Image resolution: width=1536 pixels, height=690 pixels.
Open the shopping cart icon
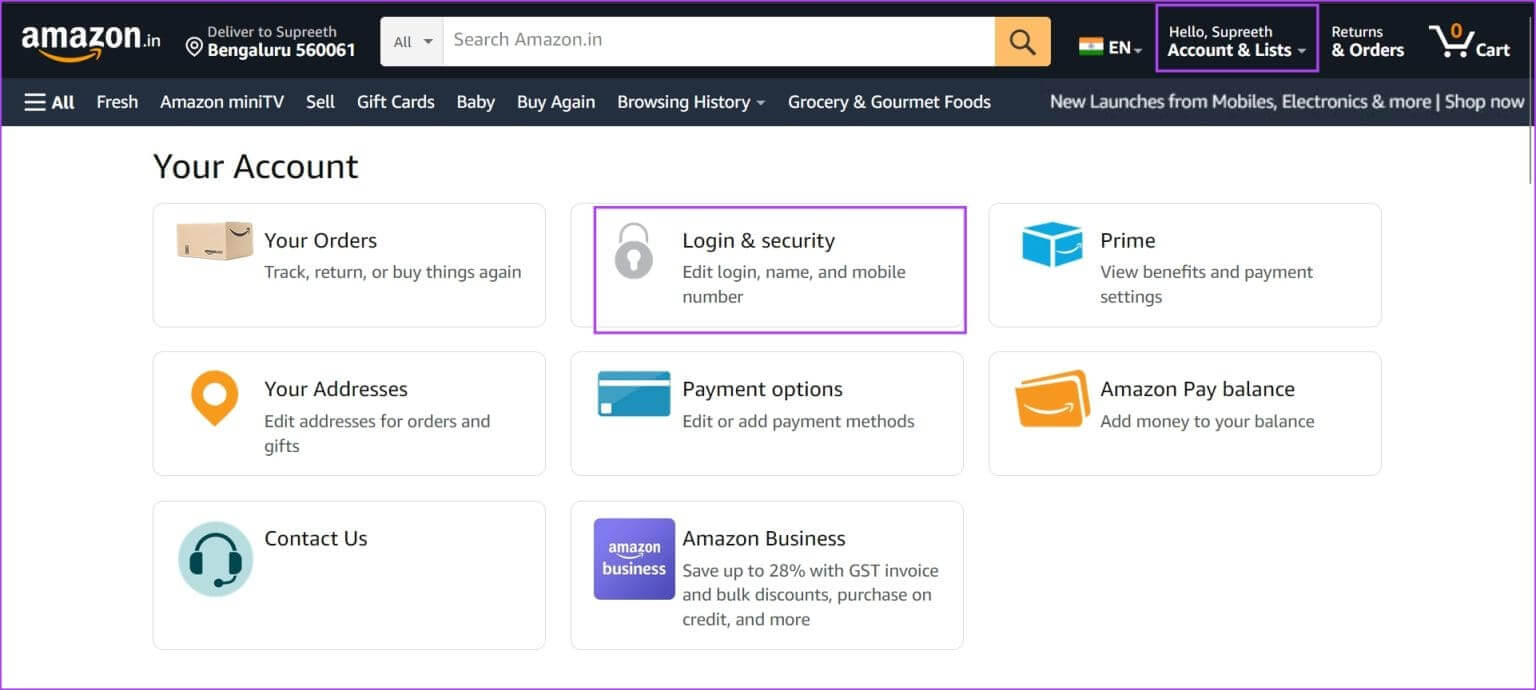coord(1450,42)
